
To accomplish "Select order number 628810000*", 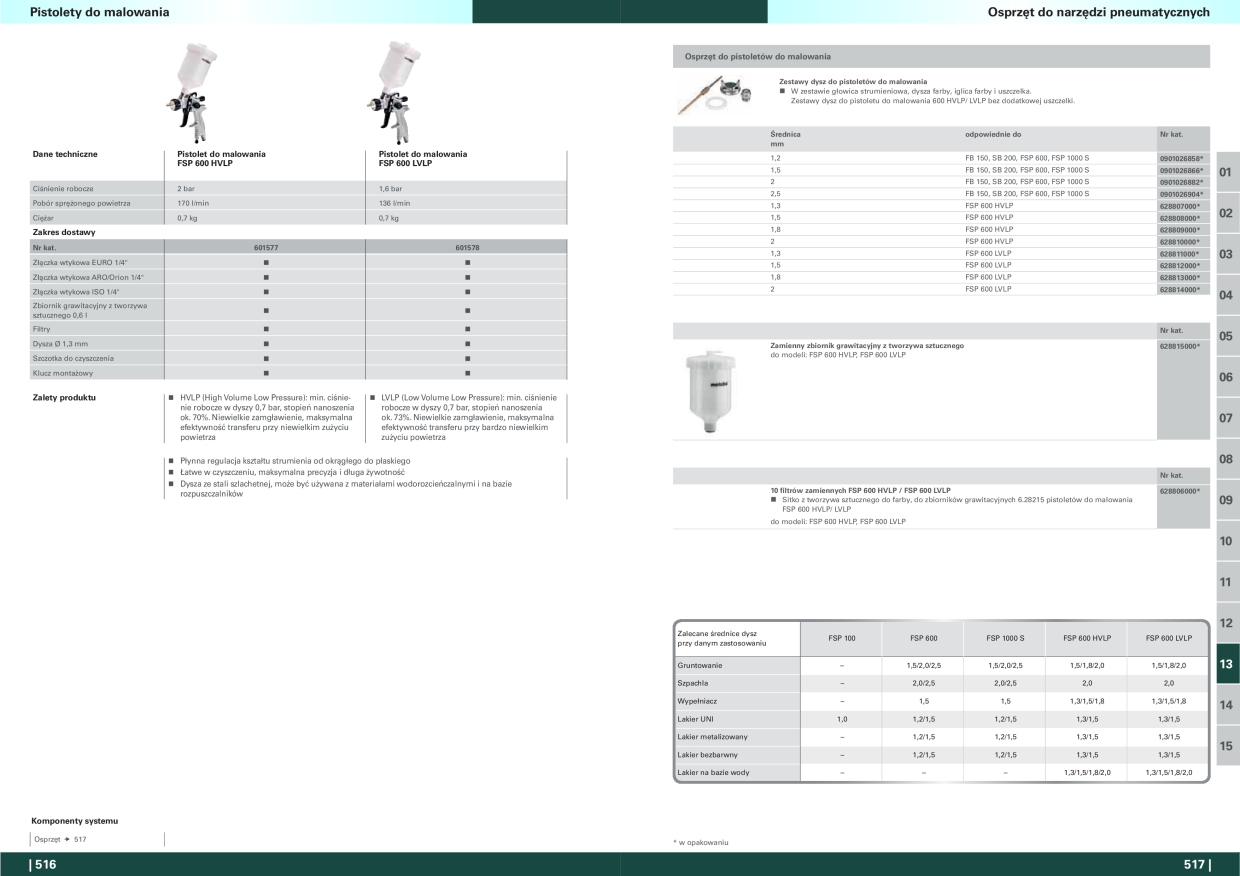I will click(x=1180, y=241).
